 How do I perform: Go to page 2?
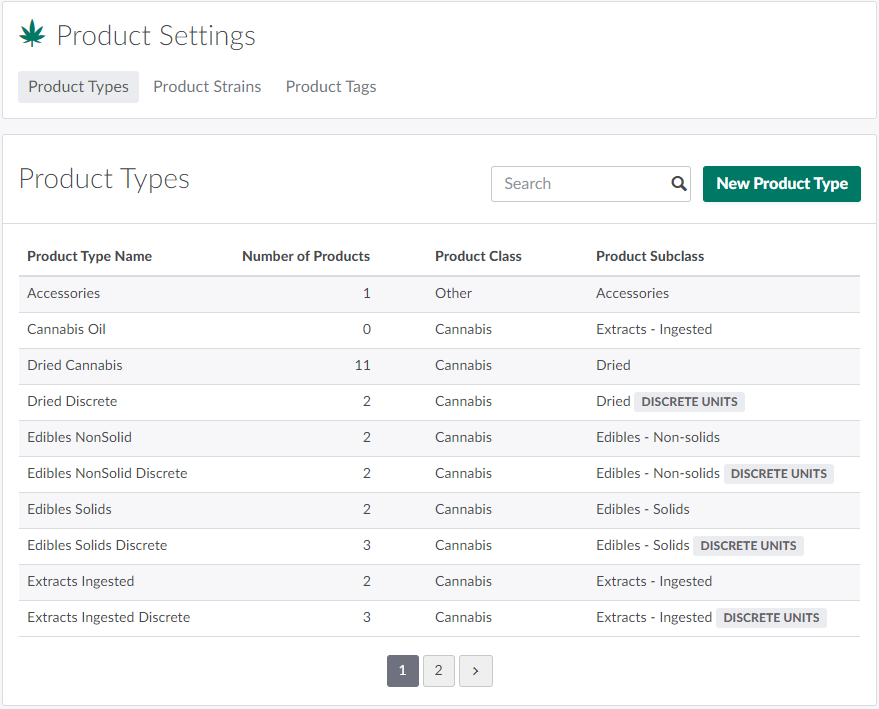[438, 671]
